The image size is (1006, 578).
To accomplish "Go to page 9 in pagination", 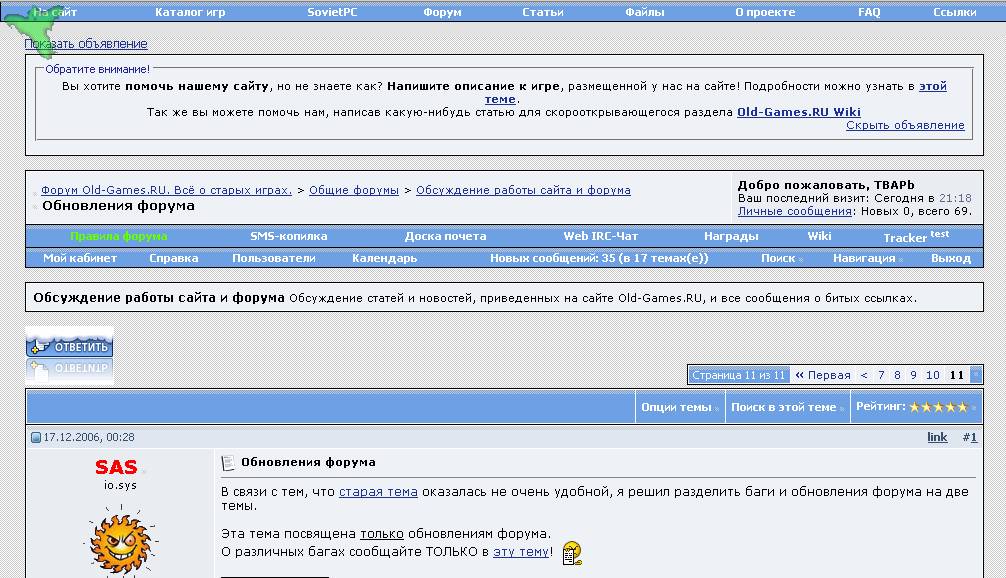I will click(913, 375).
